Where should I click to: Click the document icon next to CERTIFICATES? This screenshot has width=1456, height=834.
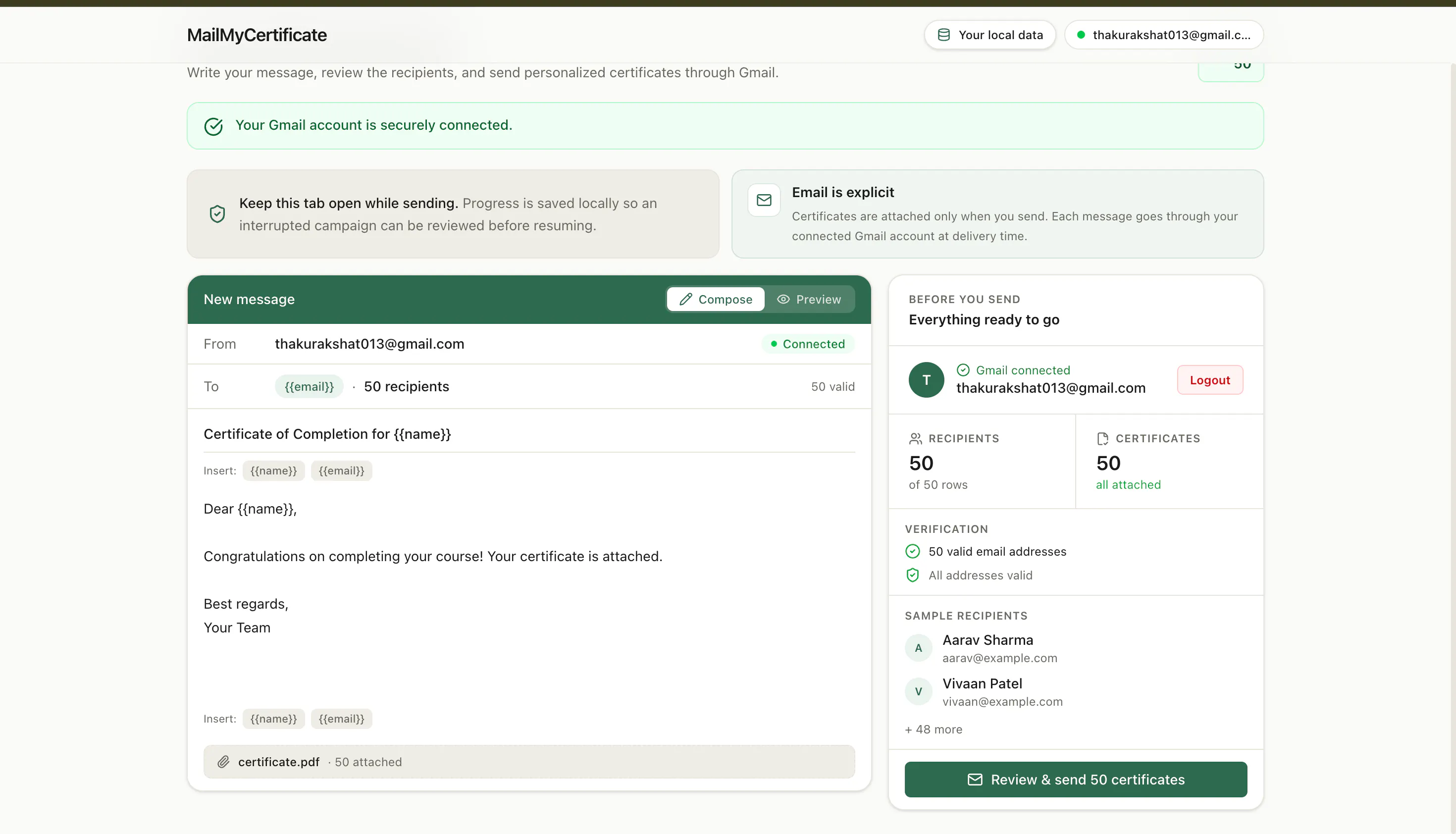(x=1102, y=439)
